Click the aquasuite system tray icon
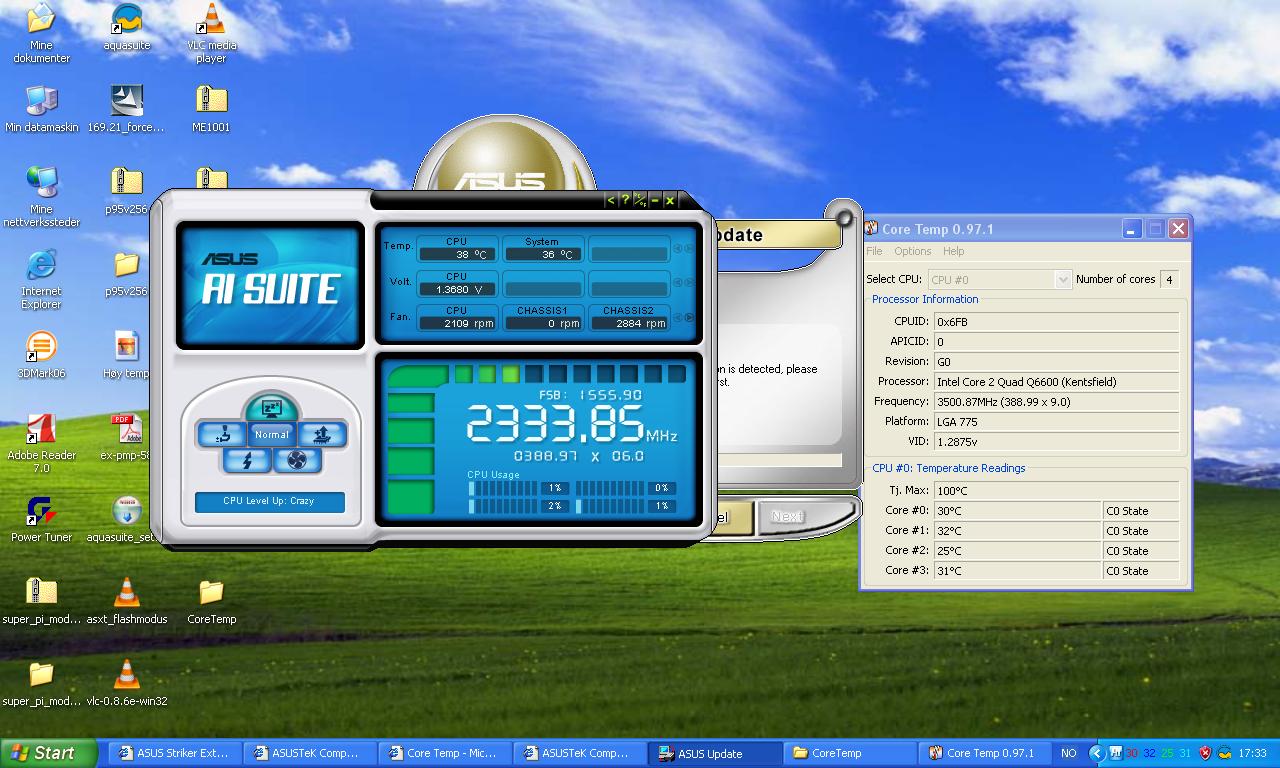The image size is (1280, 768). point(1225,753)
